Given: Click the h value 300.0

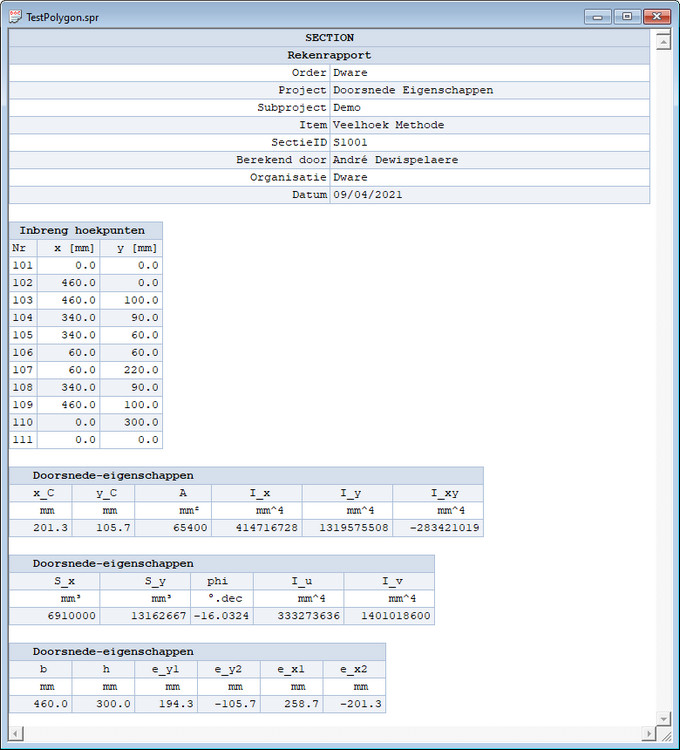Looking at the screenshot, I should pyautogui.click(x=113, y=704).
